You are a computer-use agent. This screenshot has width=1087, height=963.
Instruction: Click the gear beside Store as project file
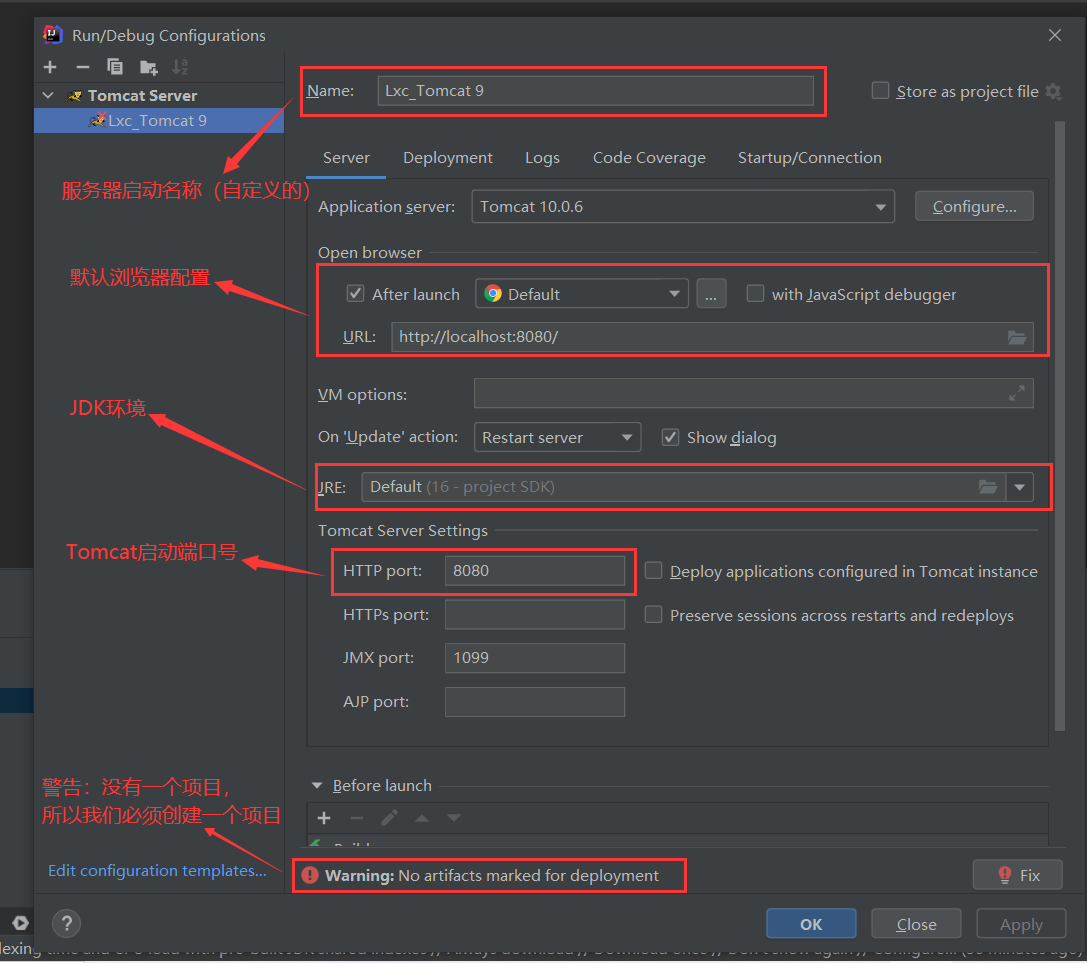pyautogui.click(x=1053, y=90)
